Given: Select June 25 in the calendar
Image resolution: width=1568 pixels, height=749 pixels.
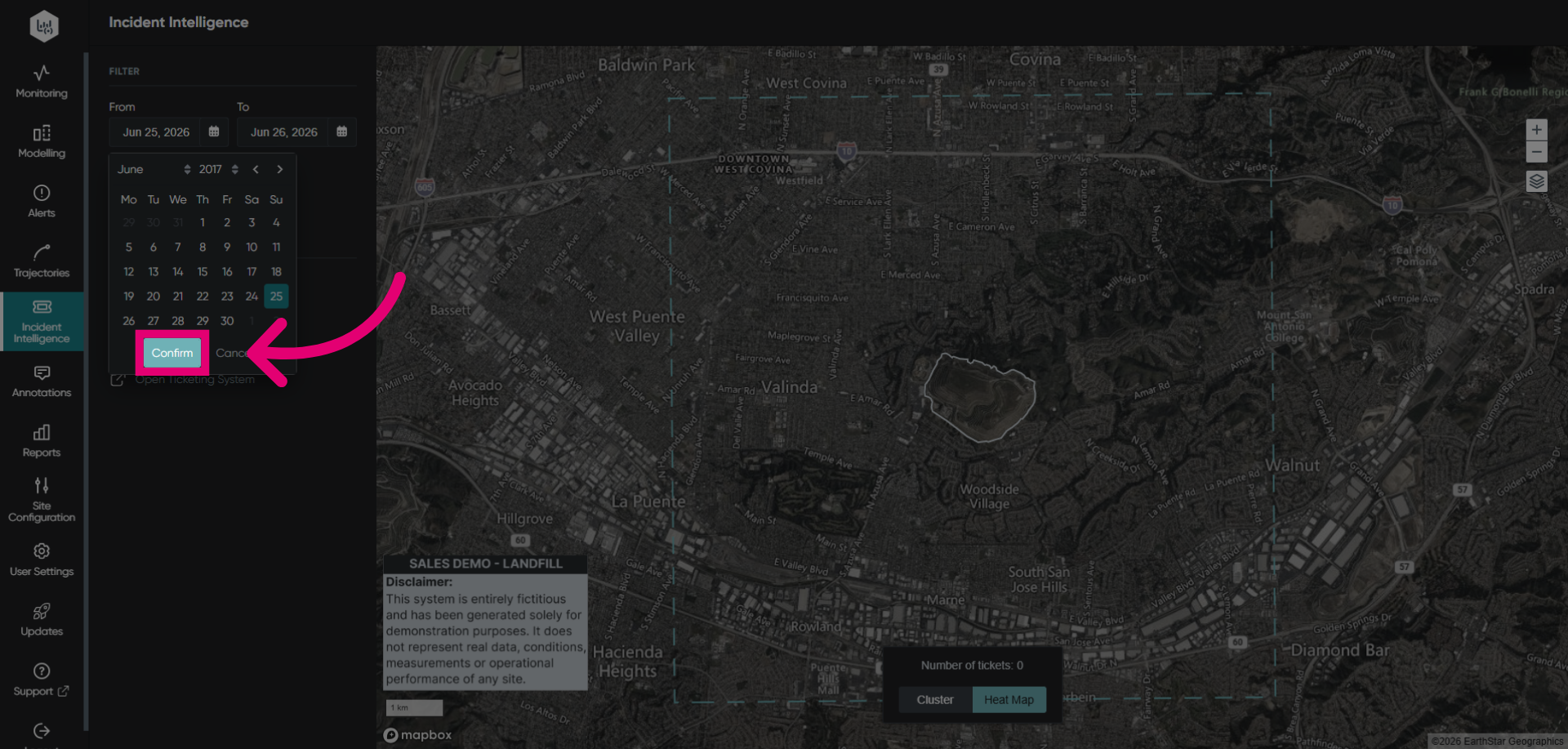Looking at the screenshot, I should tap(276, 296).
